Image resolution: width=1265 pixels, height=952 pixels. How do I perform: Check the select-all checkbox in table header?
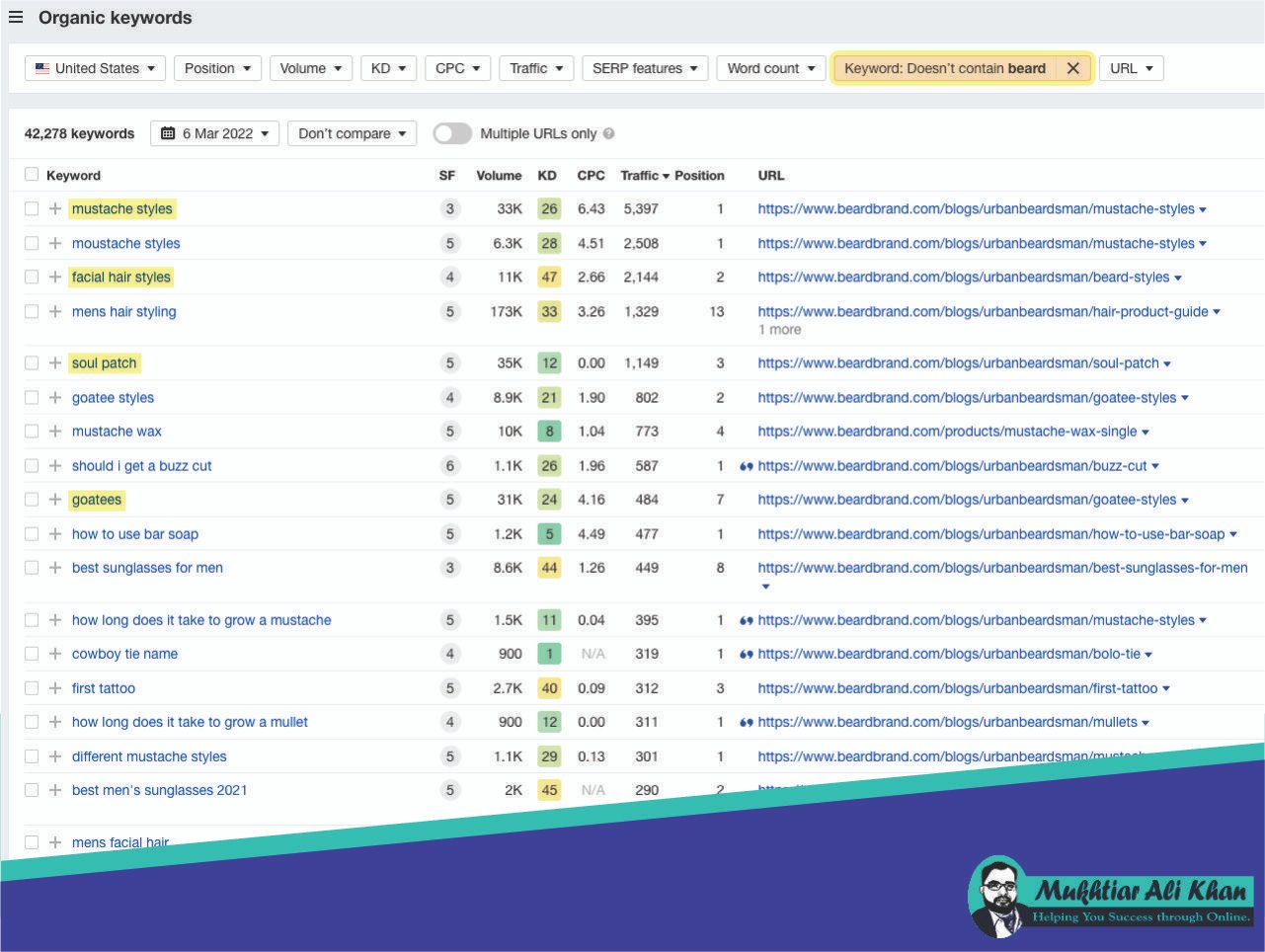tap(31, 174)
